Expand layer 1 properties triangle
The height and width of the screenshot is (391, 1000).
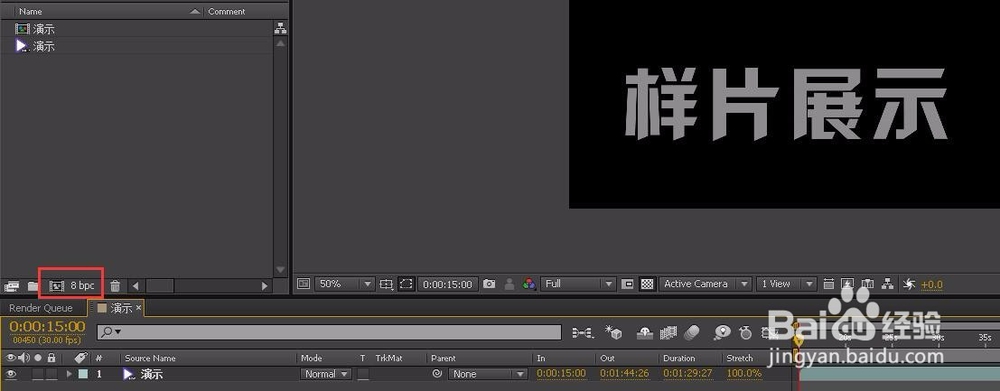(x=69, y=374)
